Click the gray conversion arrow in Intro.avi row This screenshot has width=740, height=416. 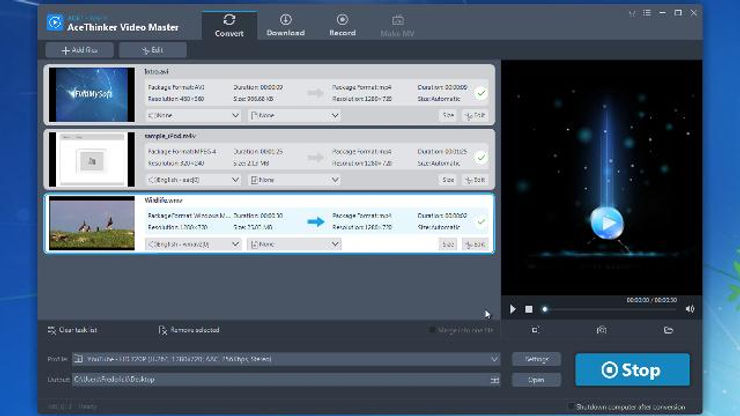316,93
